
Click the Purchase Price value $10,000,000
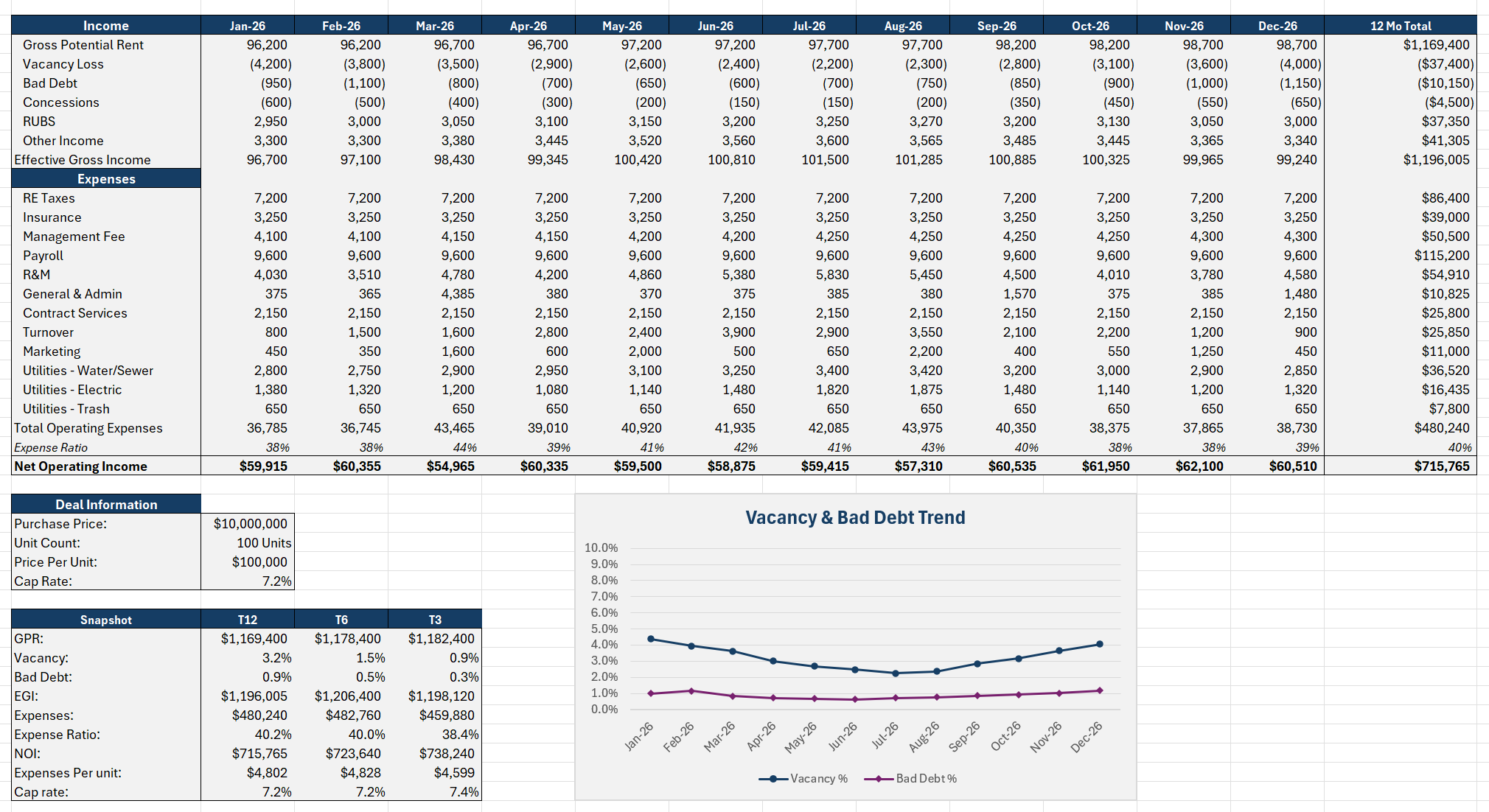tap(251, 524)
